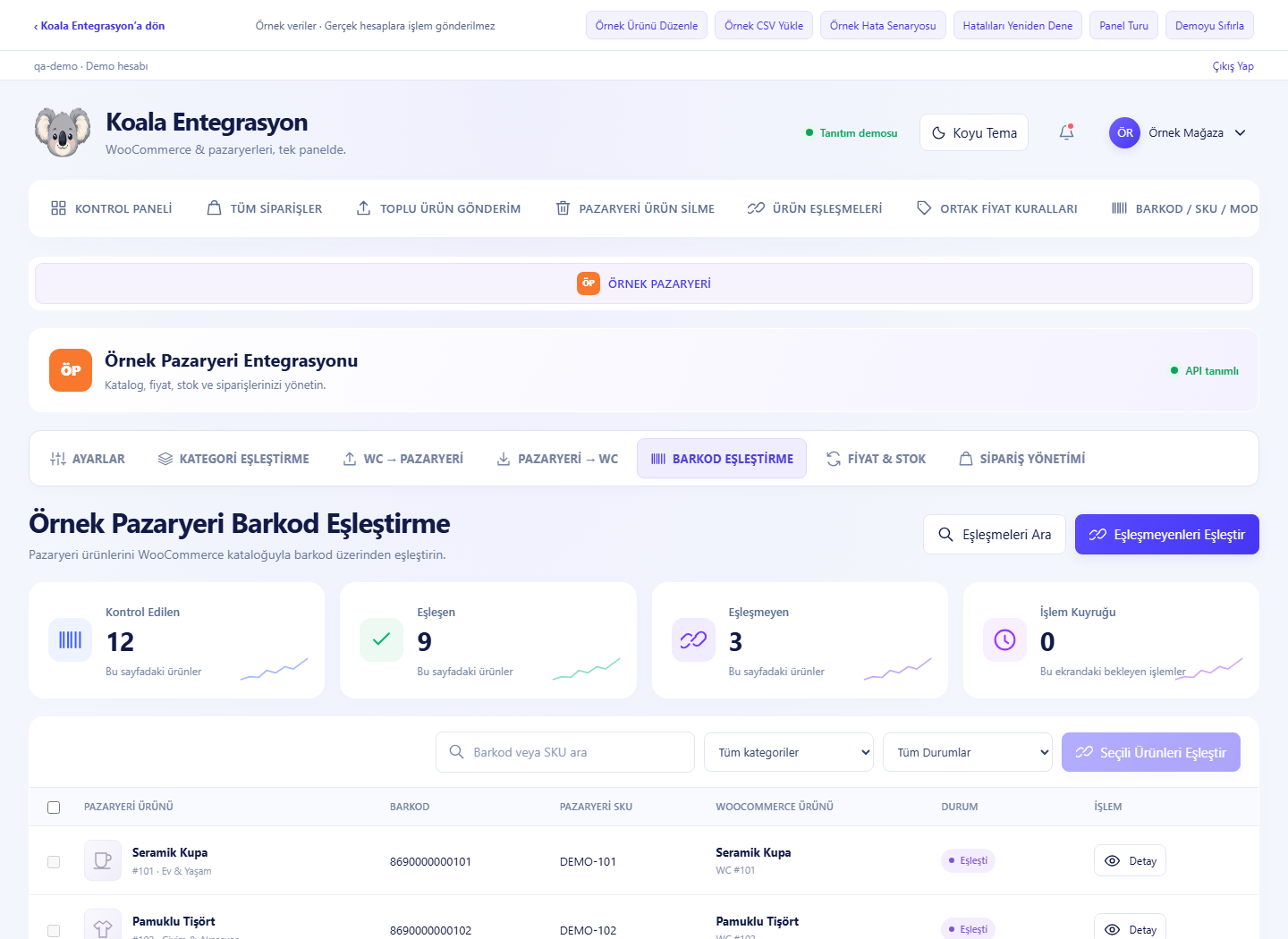Screen dimensions: 1288x939
Task: Open the WC → Pazaryeri tab
Action: click(x=403, y=459)
